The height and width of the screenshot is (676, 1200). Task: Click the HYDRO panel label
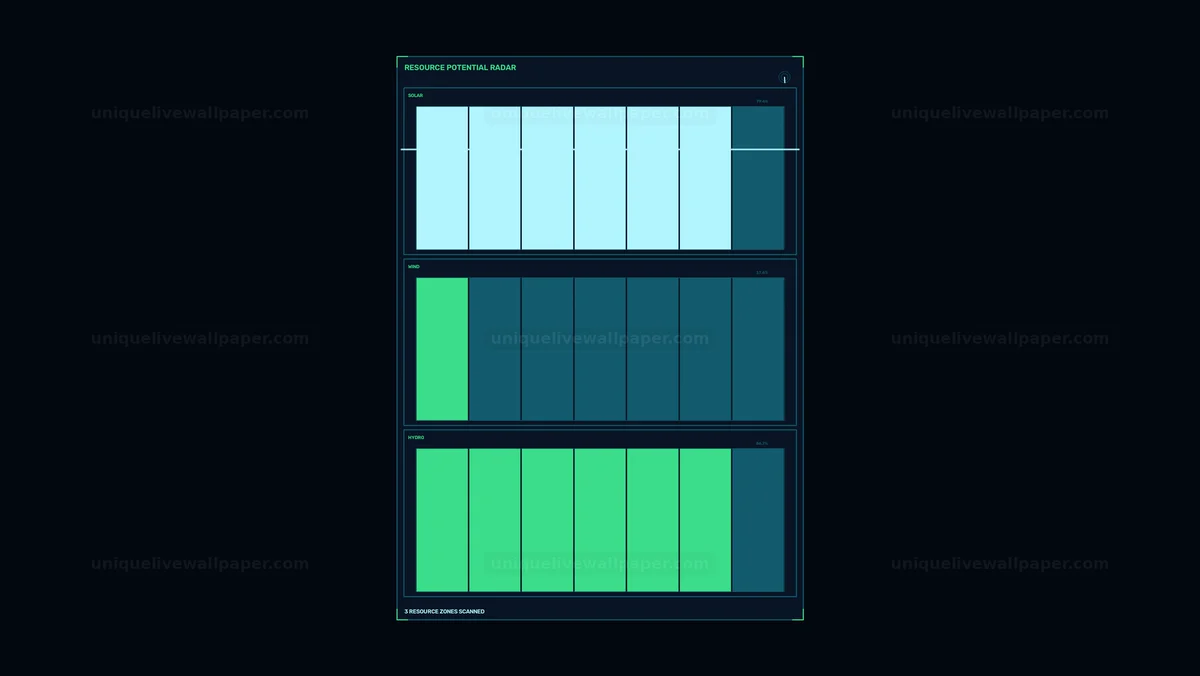[416, 438]
